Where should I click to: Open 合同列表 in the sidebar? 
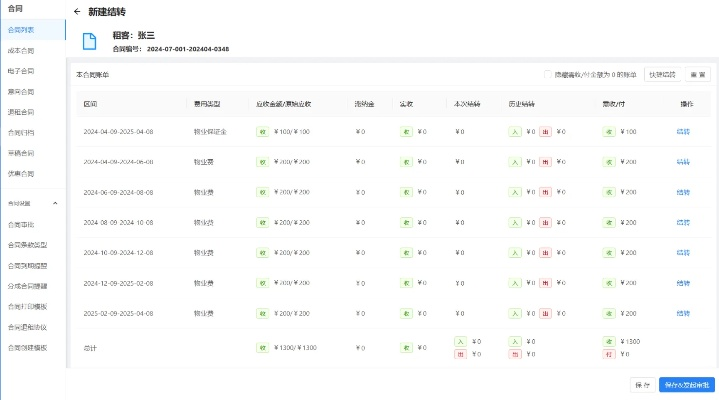coord(20,30)
